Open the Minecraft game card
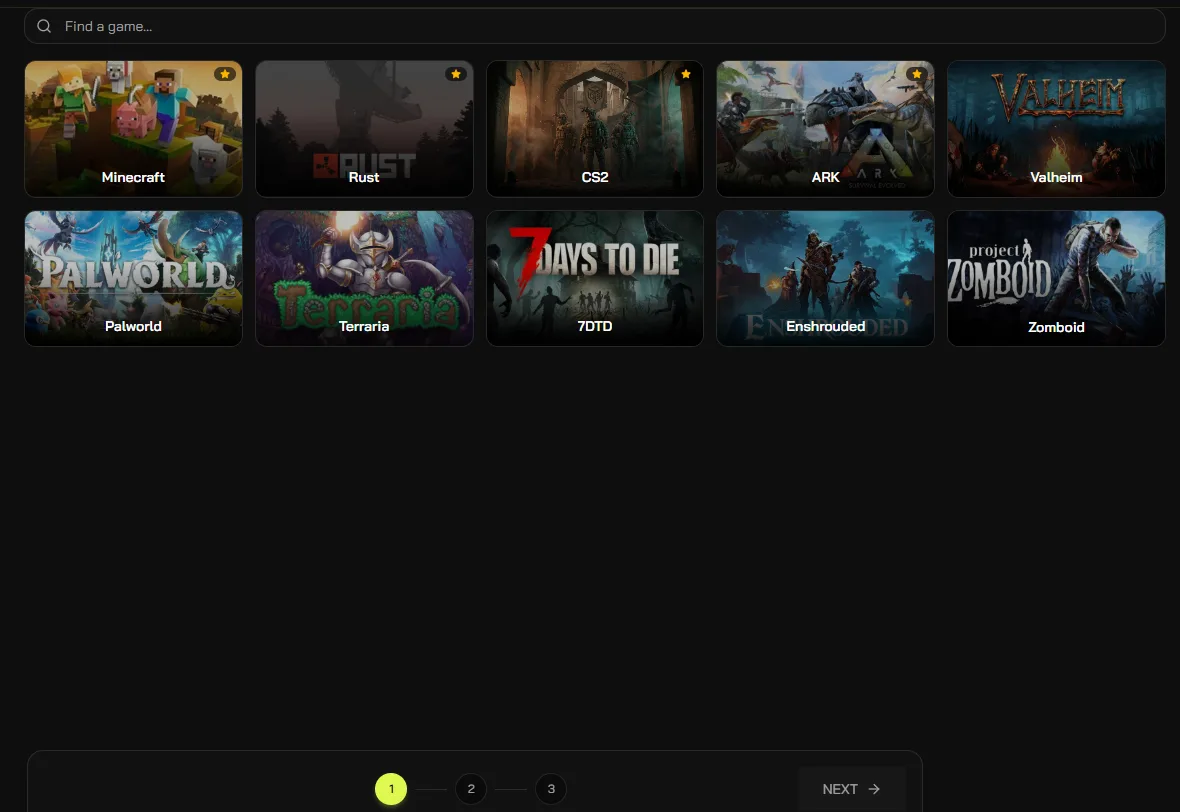 [133, 129]
